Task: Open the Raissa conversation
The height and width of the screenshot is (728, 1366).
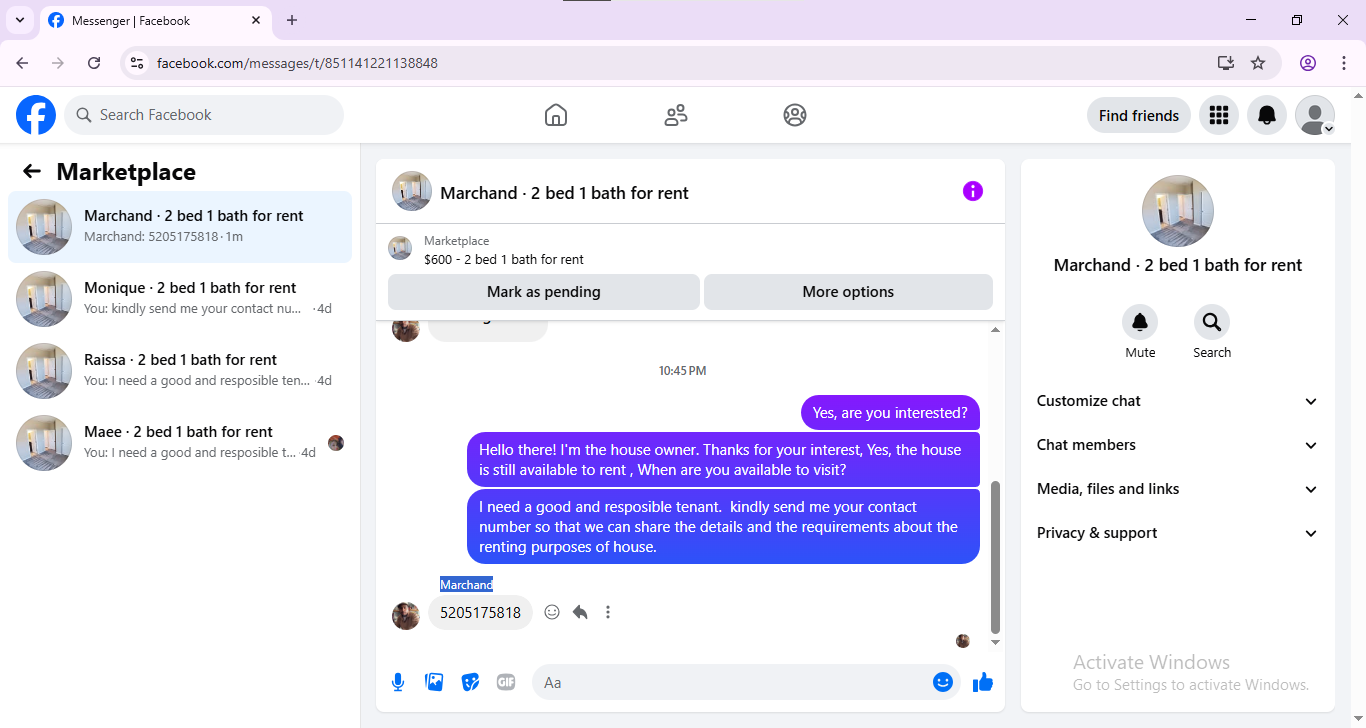Action: (x=180, y=371)
